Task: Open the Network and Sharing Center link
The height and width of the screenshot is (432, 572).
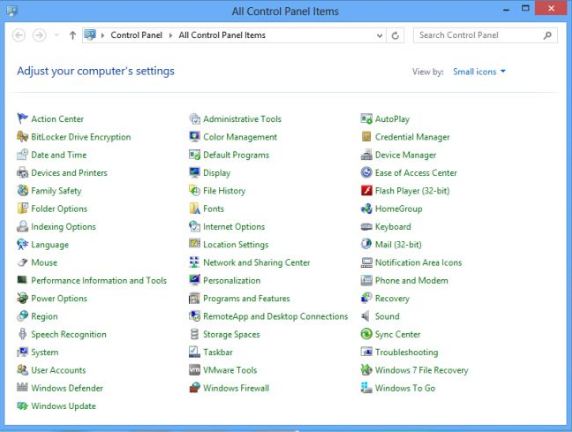Action: pos(256,262)
